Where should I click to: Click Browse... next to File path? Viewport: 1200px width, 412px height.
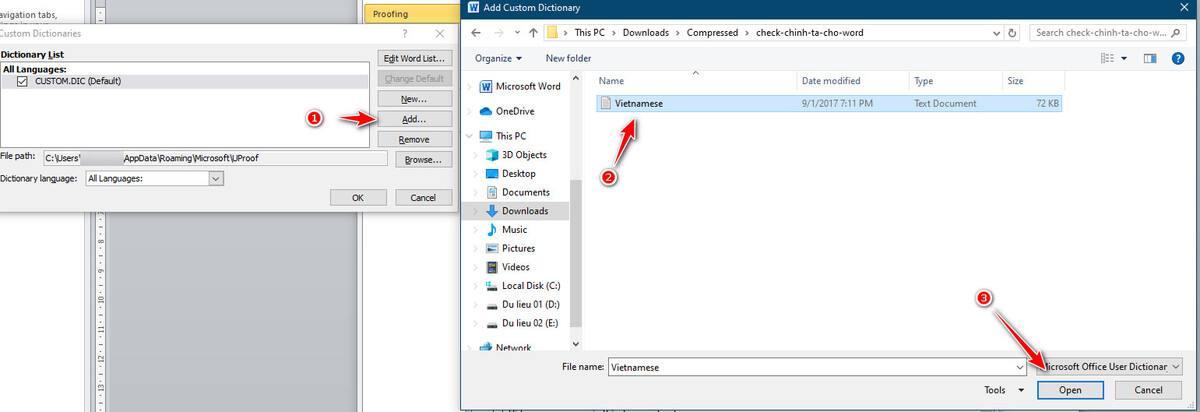[x=424, y=159]
